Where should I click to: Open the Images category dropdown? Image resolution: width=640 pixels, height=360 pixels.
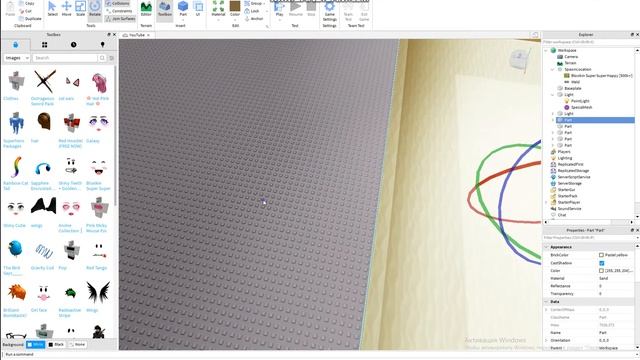pyautogui.click(x=17, y=58)
